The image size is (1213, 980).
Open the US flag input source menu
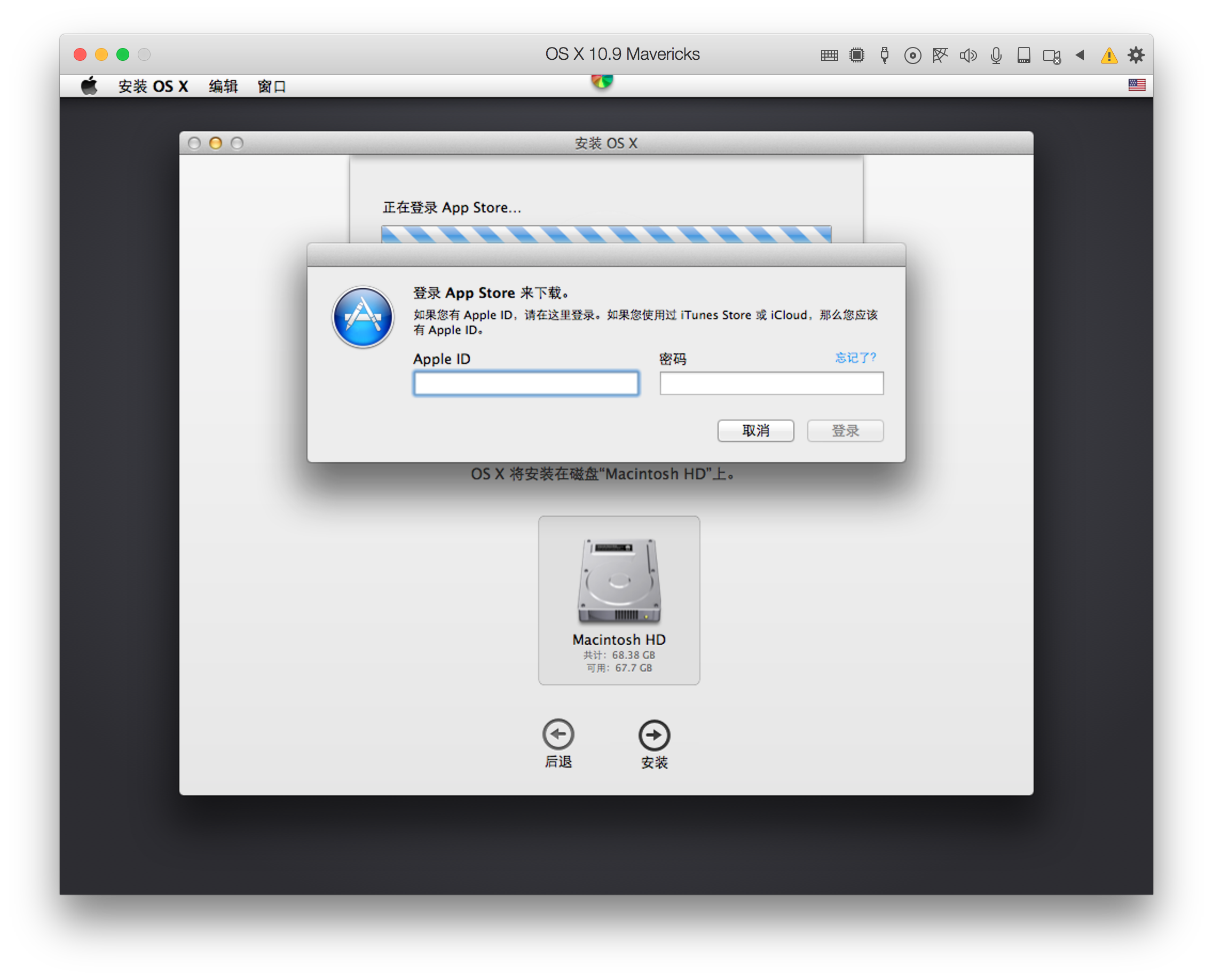pyautogui.click(x=1137, y=85)
